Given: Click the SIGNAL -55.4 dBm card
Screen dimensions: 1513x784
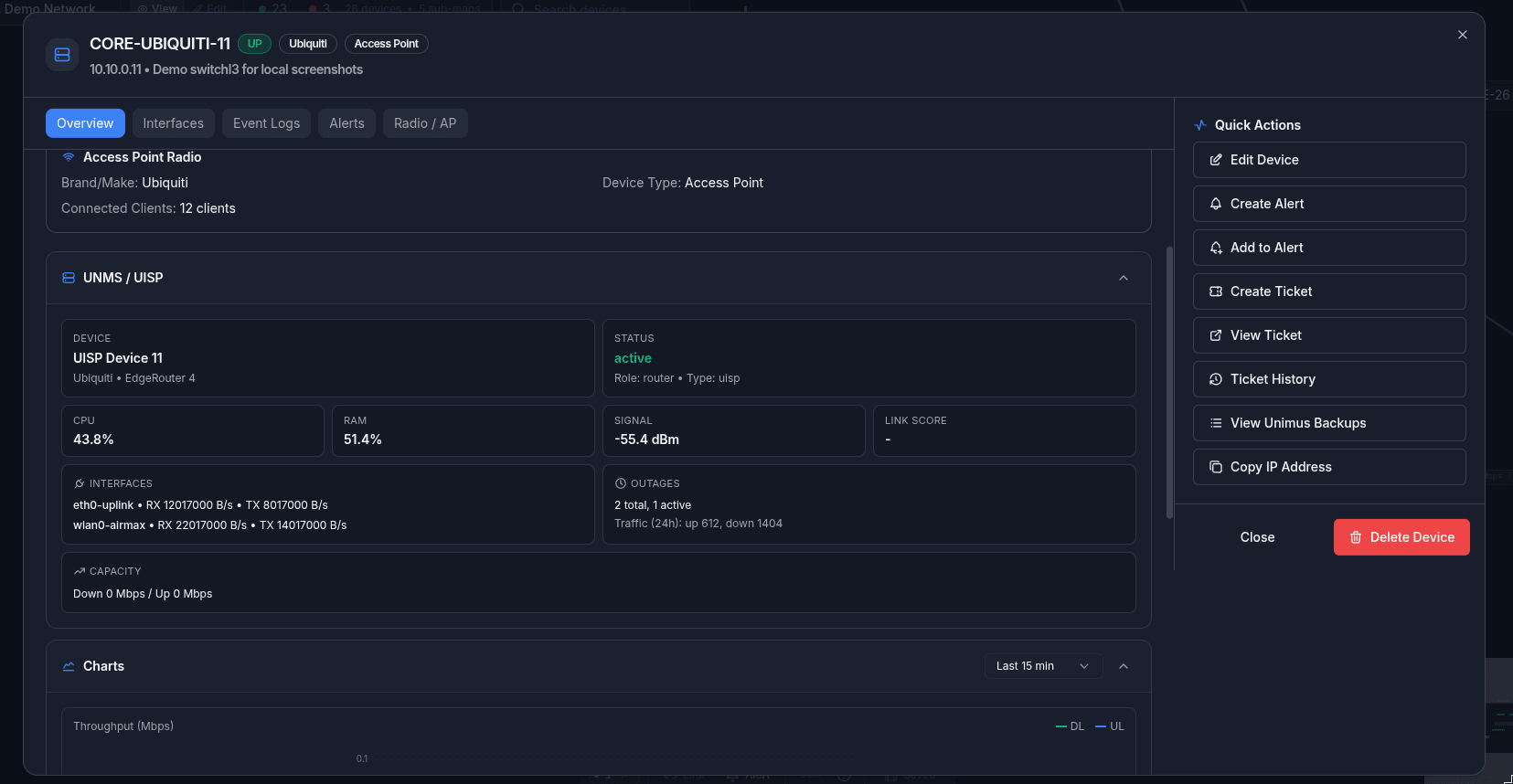Looking at the screenshot, I should (x=734, y=430).
